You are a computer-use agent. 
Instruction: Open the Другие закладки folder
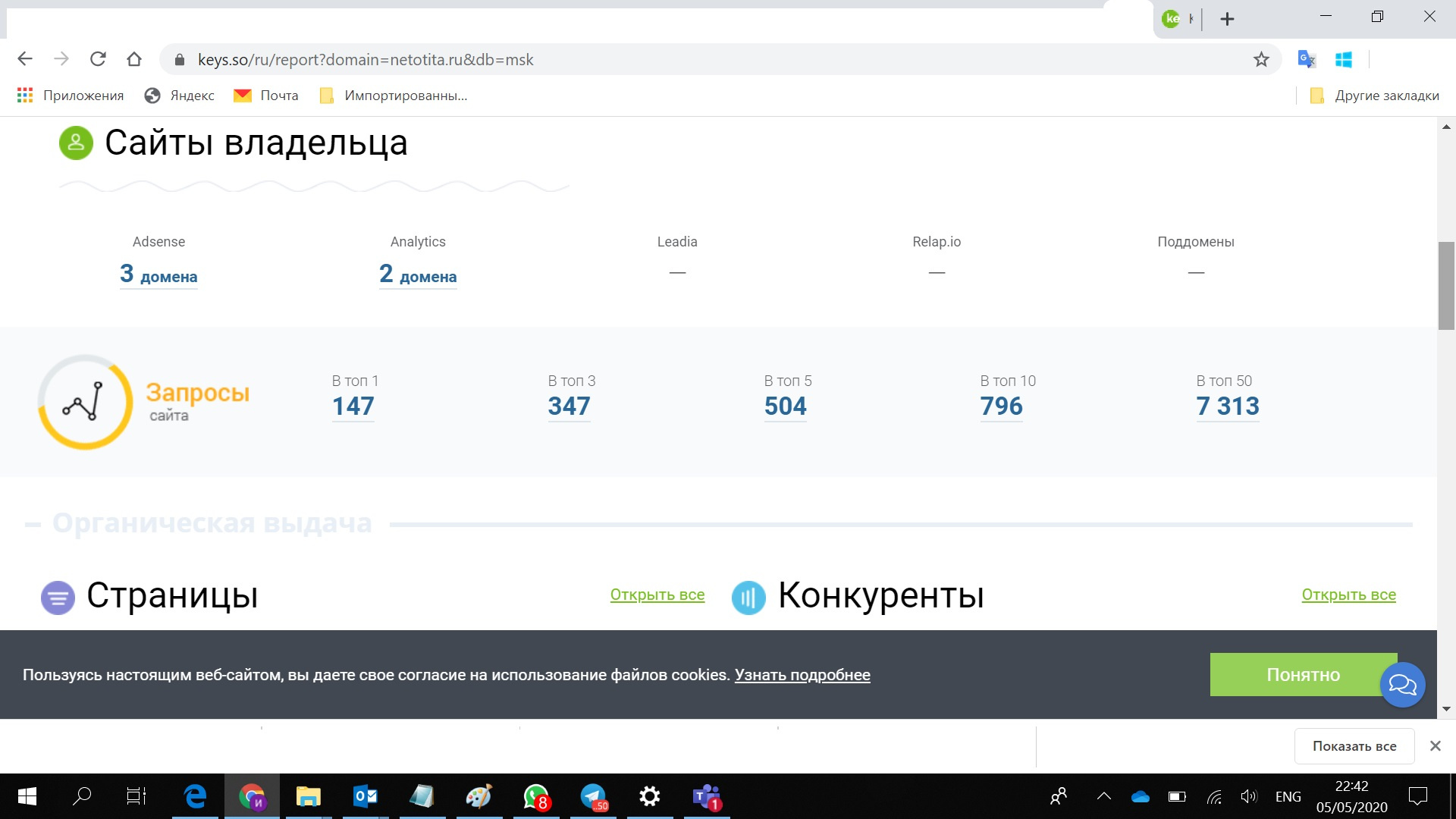tap(1375, 96)
